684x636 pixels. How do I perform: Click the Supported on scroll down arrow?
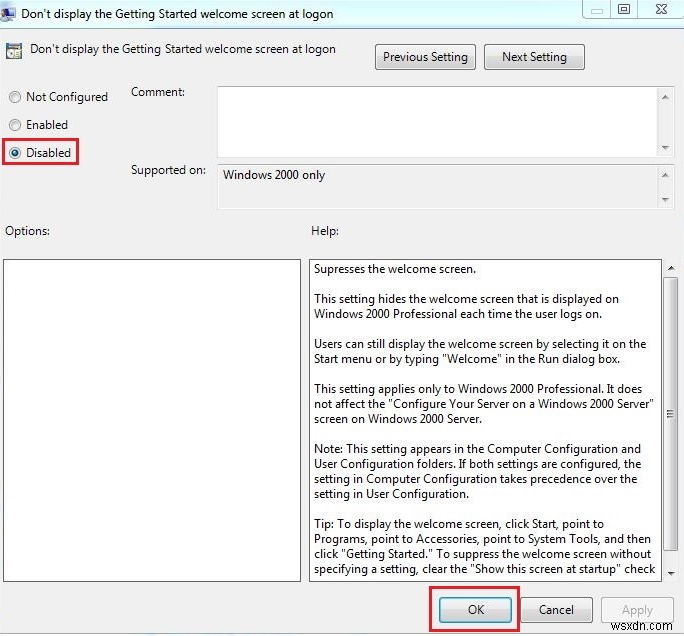[x=665, y=200]
